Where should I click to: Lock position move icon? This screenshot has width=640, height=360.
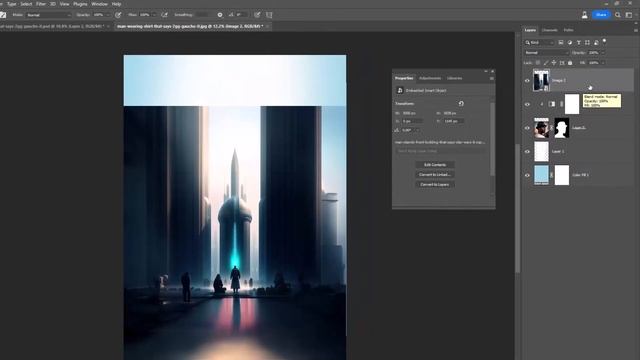554,63
